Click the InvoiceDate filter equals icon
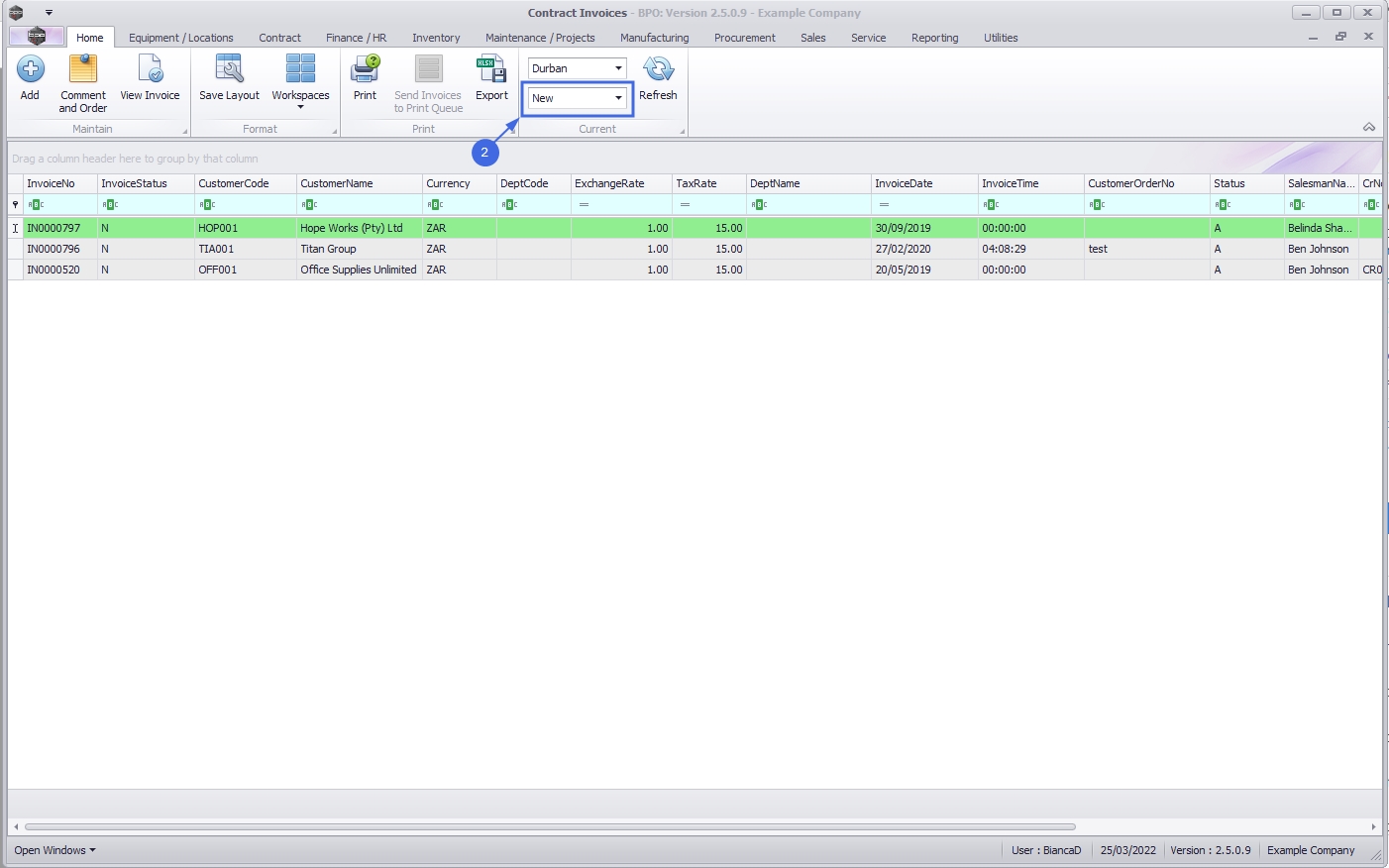1389x868 pixels. point(885,205)
